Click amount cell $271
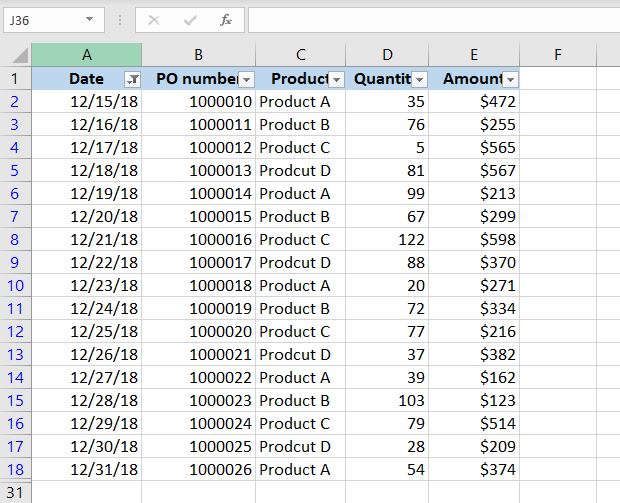 pyautogui.click(x=474, y=286)
